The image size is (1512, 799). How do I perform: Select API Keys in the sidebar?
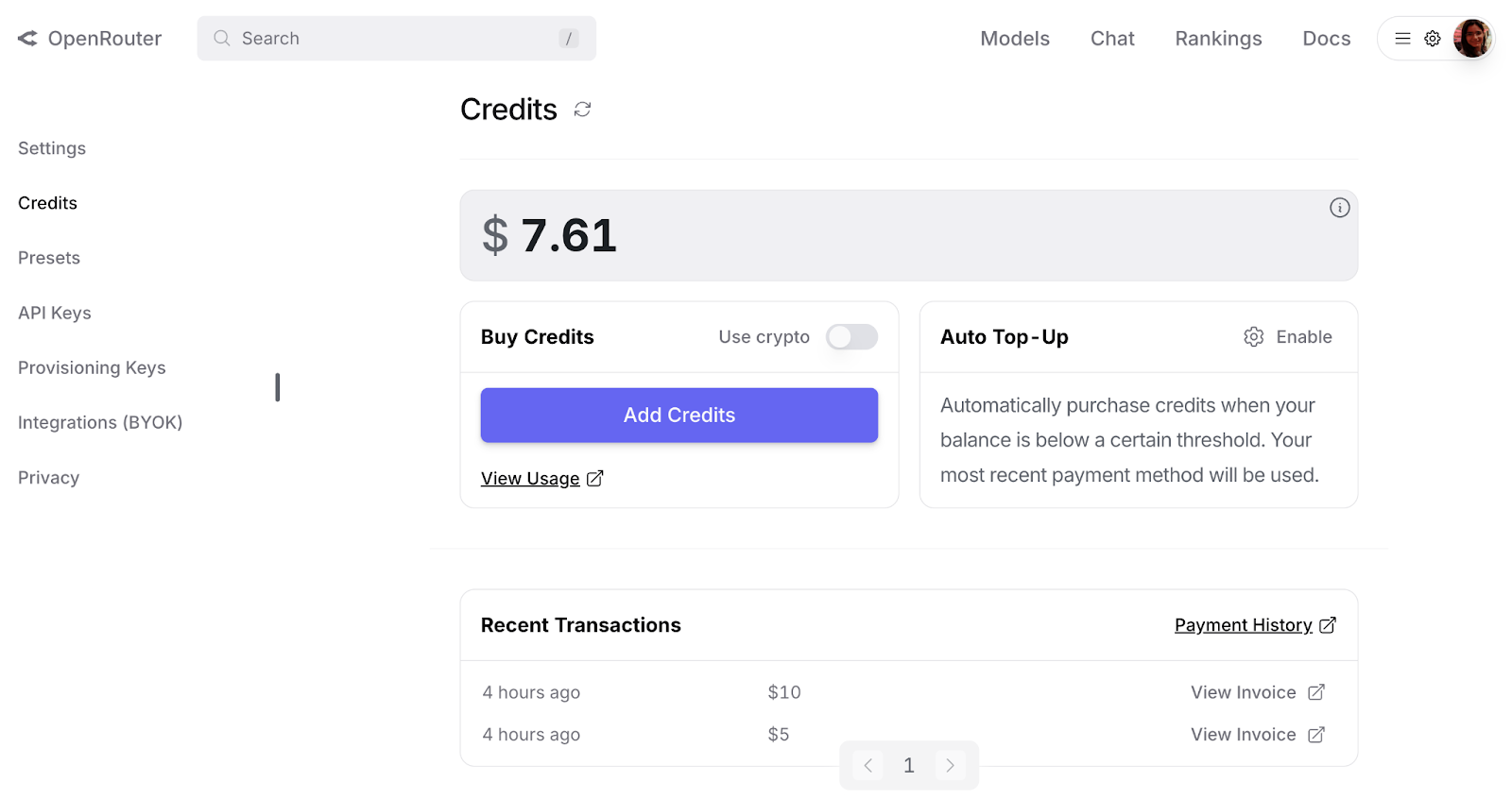[x=55, y=313]
